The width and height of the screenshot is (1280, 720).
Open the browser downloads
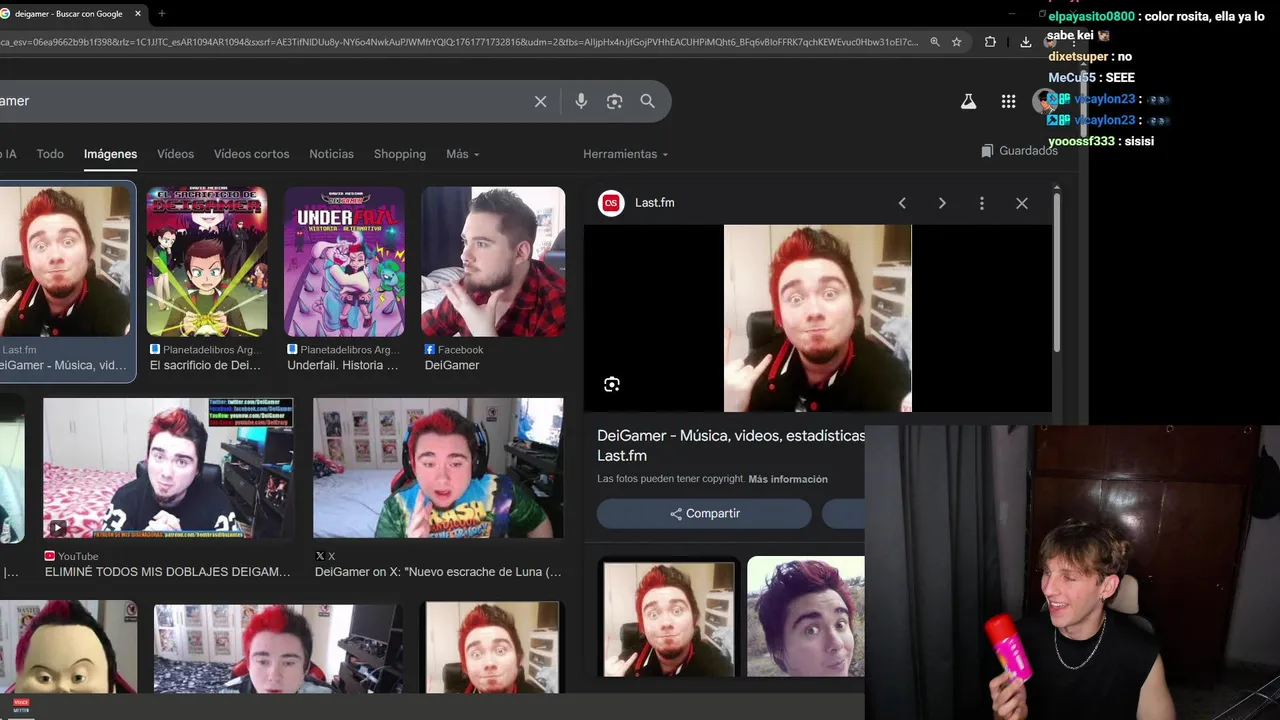pyautogui.click(x=1026, y=42)
